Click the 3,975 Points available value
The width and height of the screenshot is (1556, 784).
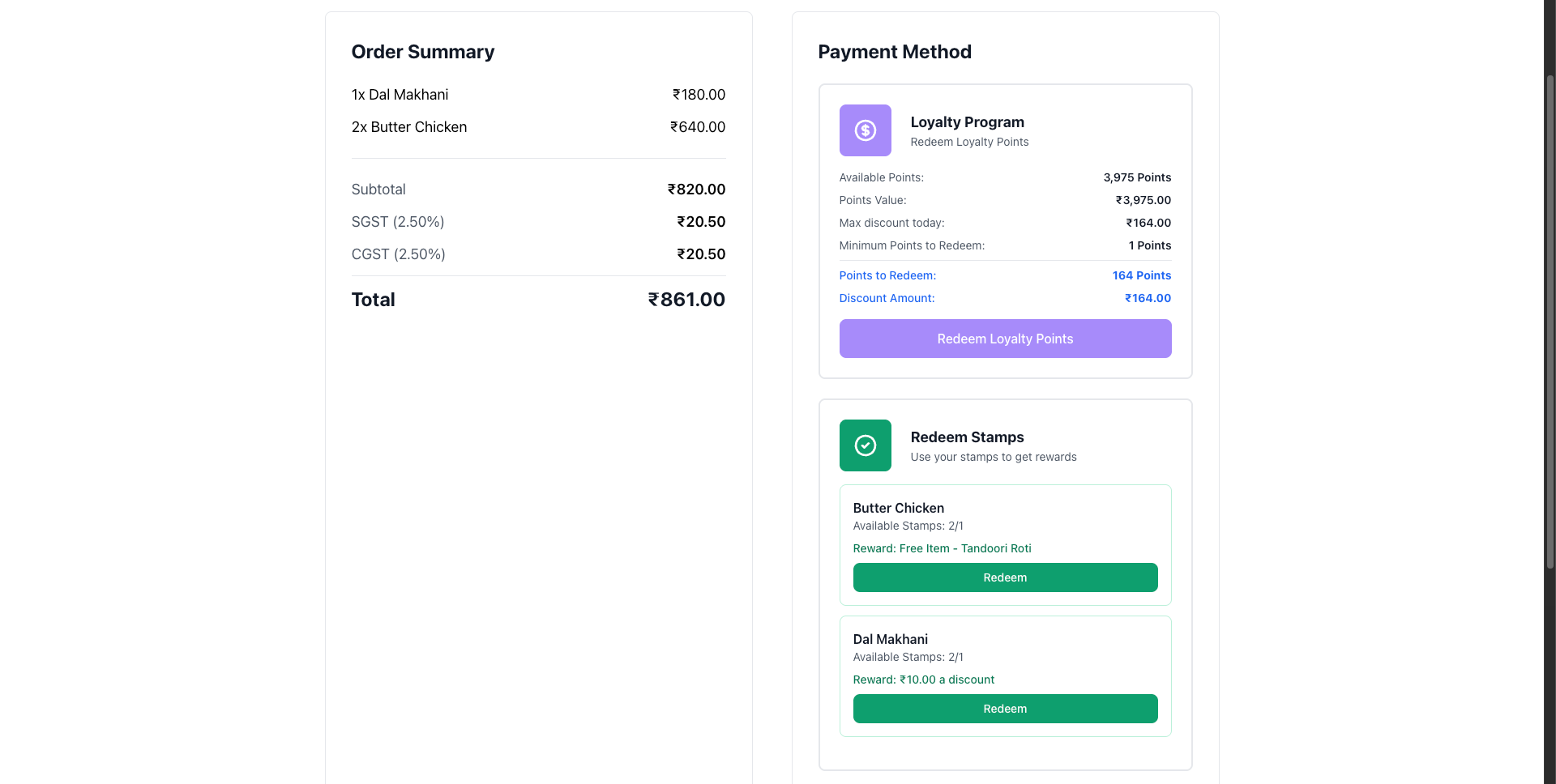(x=1136, y=177)
